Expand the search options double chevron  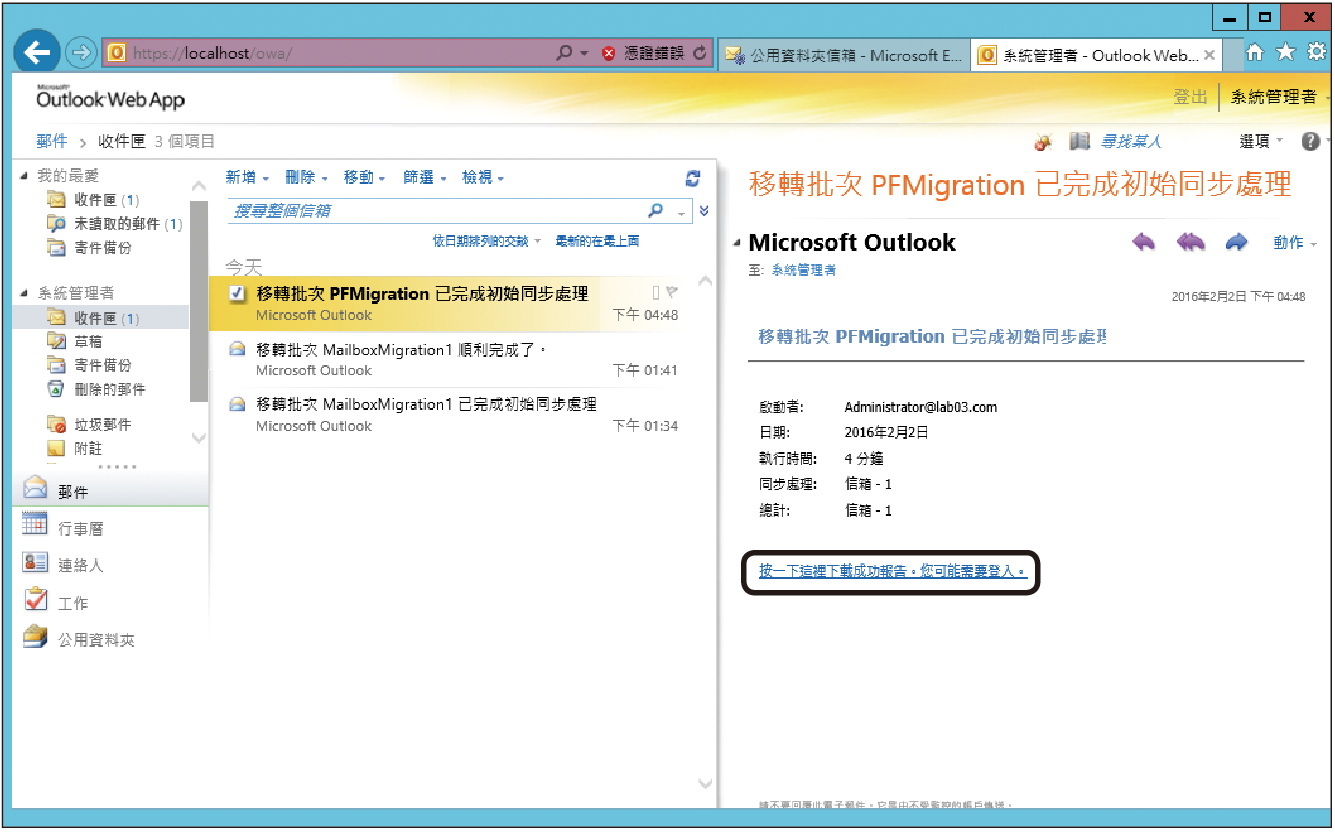click(704, 211)
